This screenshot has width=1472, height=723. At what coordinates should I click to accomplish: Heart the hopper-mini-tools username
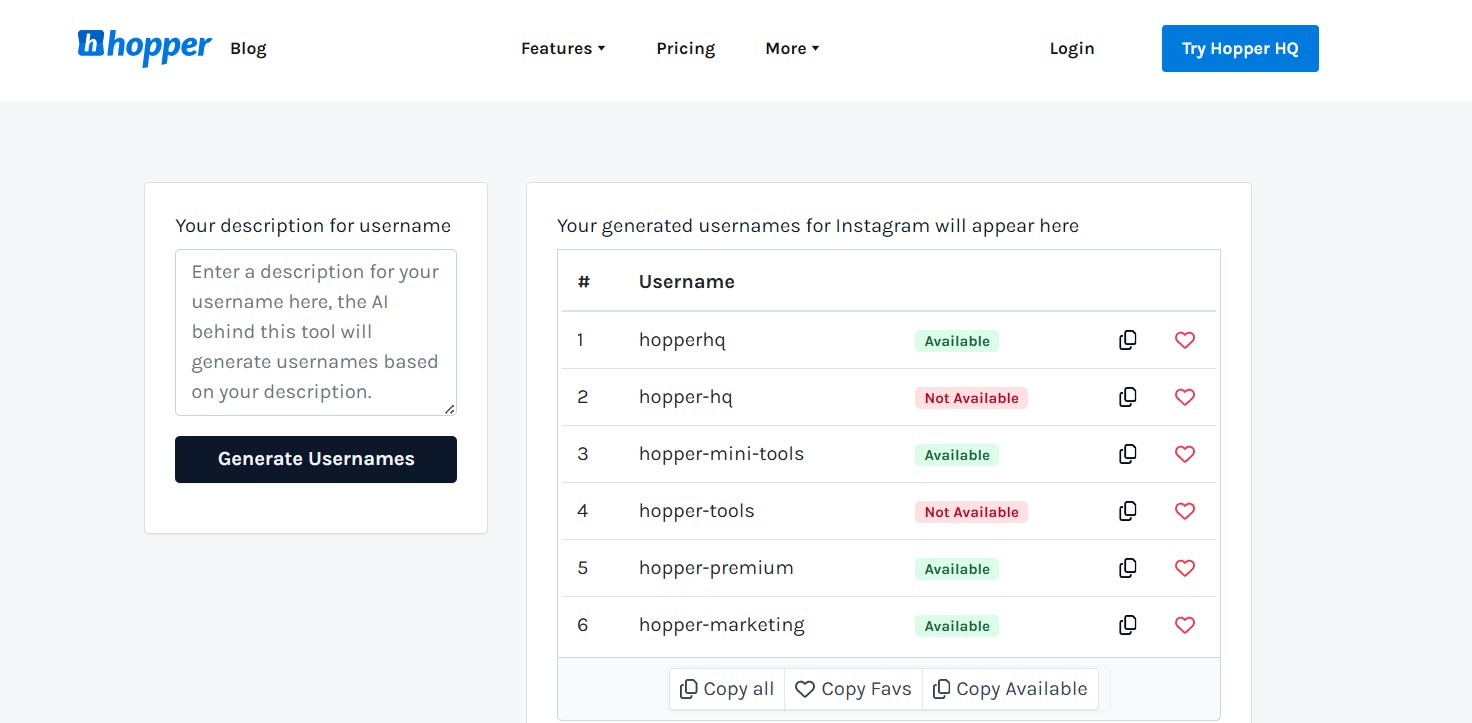(x=1185, y=454)
